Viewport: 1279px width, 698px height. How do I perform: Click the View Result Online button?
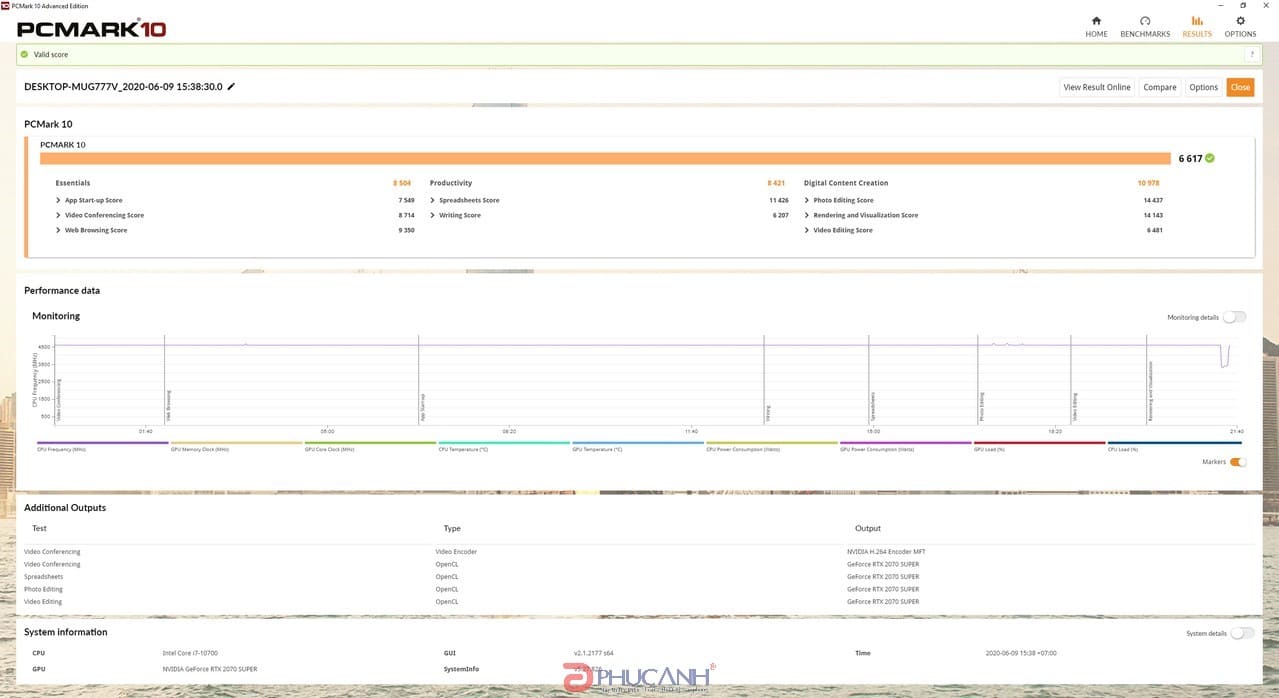pos(1097,87)
